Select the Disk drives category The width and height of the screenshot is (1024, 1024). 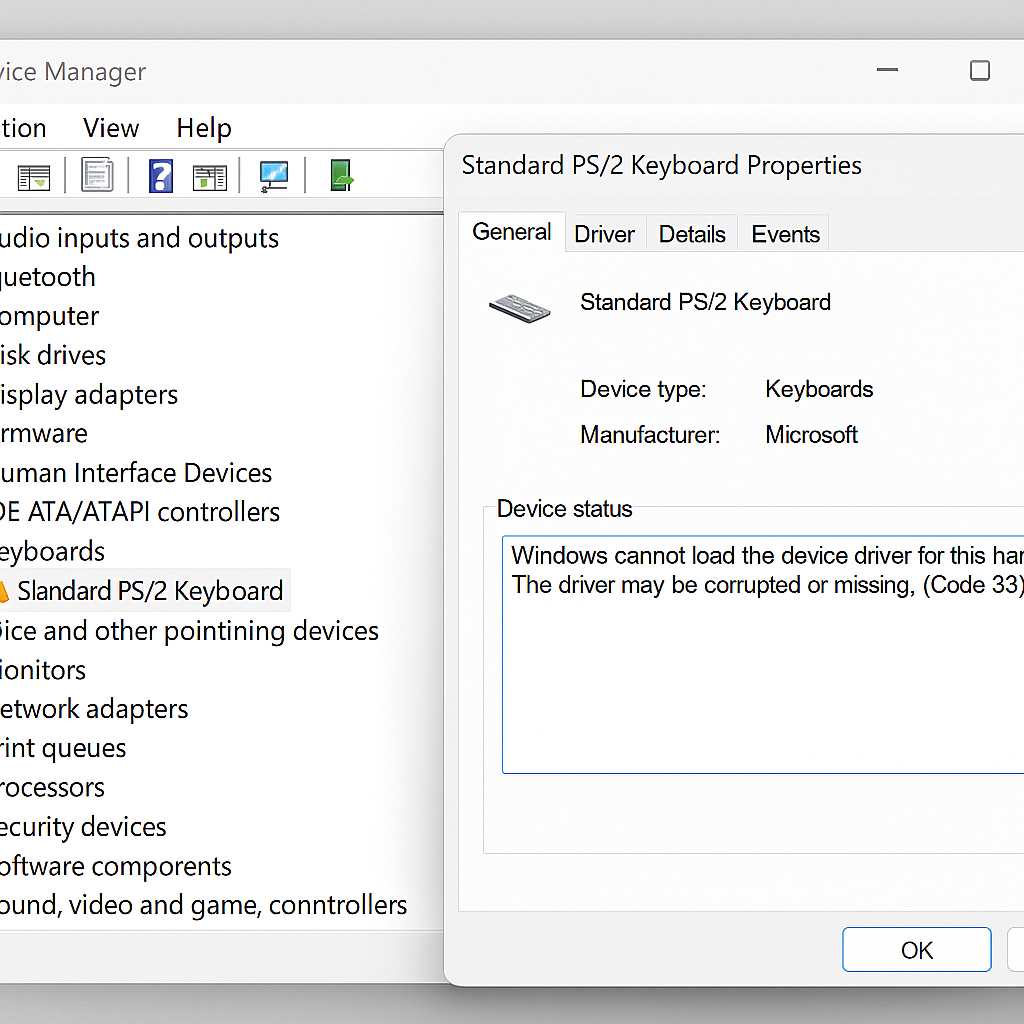click(53, 356)
